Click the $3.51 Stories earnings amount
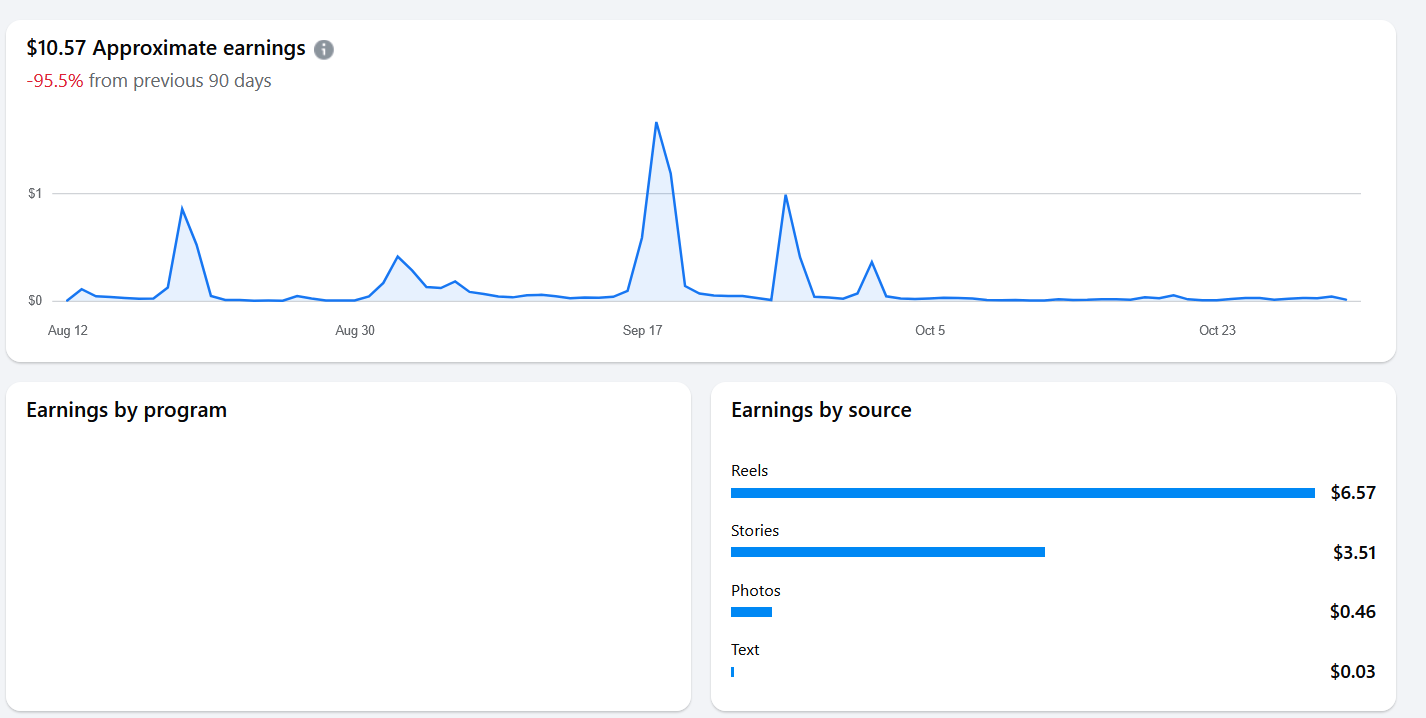Image resolution: width=1426 pixels, height=718 pixels. pyautogui.click(x=1354, y=552)
